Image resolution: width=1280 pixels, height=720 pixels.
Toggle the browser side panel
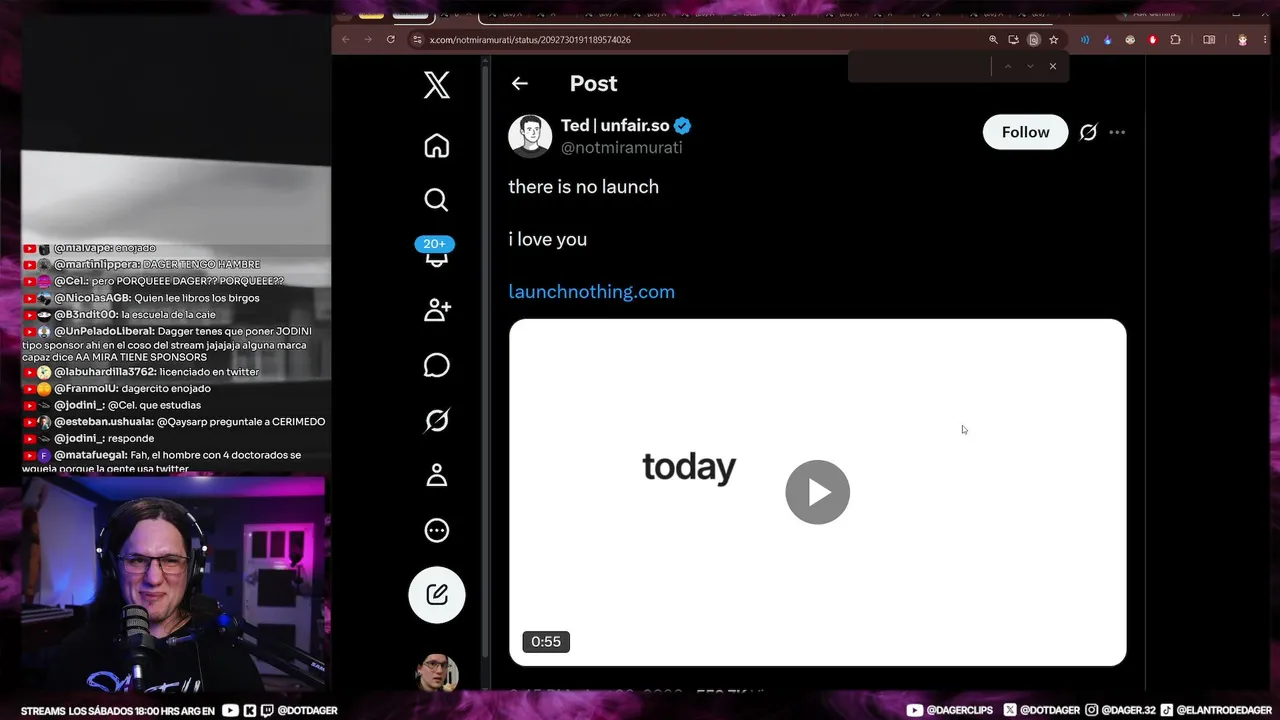point(1209,40)
